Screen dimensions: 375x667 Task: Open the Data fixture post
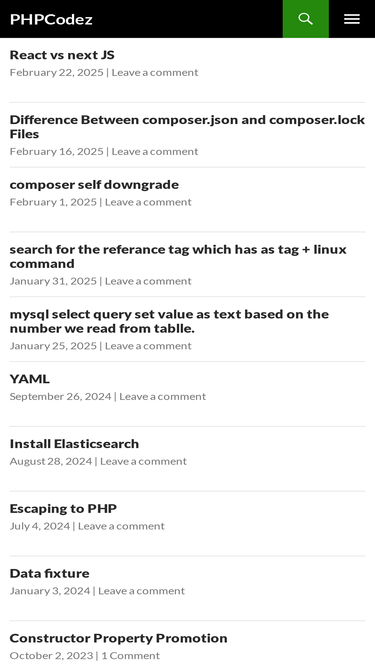point(49,573)
